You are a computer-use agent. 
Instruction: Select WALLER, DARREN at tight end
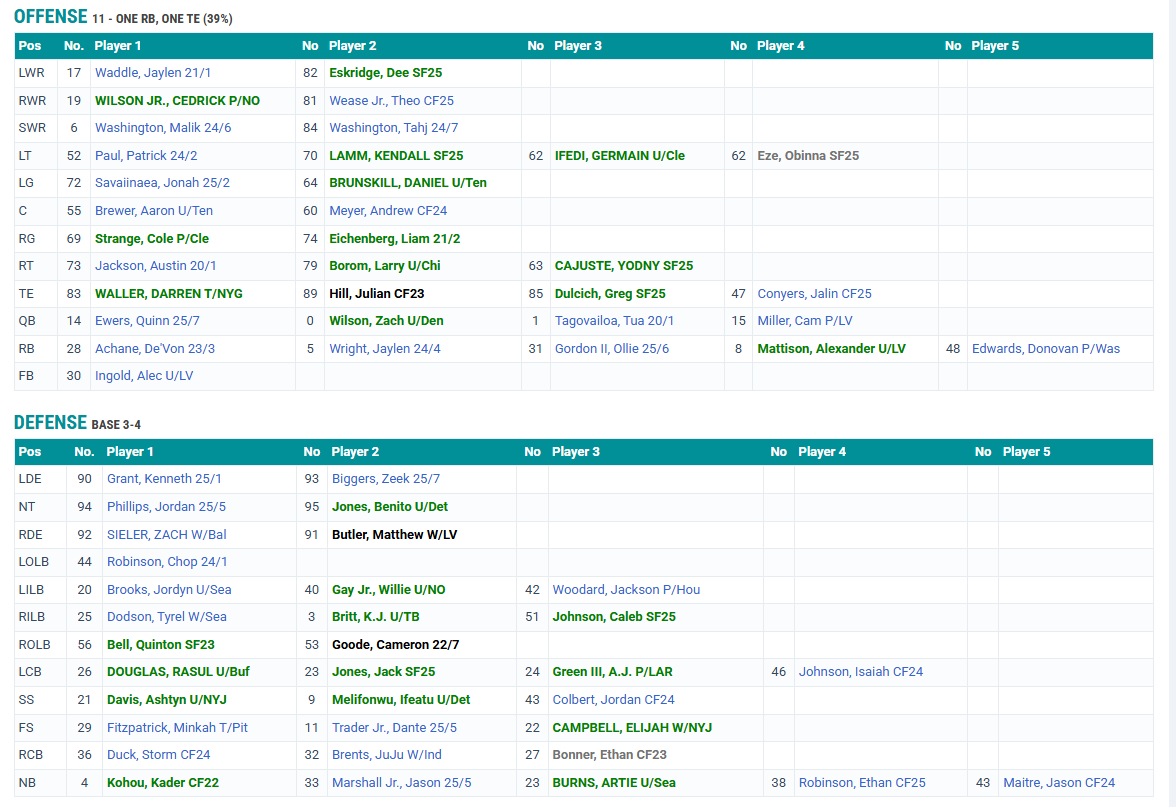pyautogui.click(x=168, y=294)
